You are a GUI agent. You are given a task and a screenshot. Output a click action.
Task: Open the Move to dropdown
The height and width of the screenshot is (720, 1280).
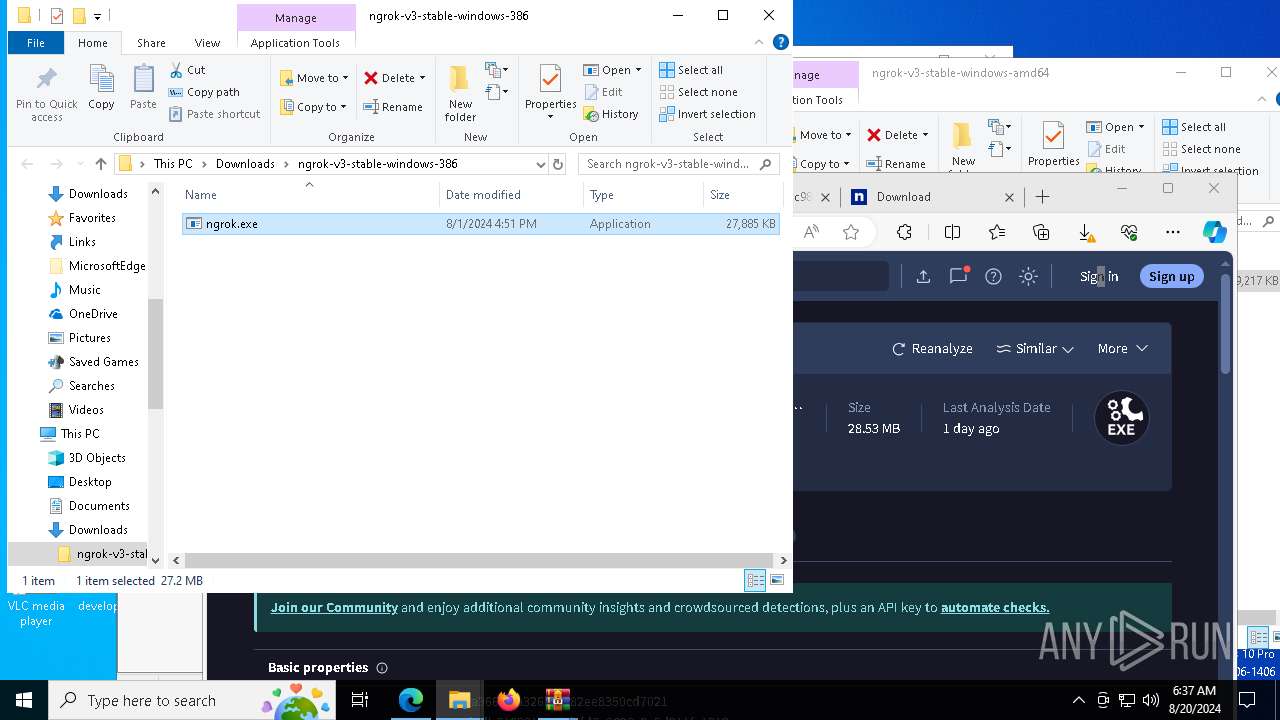(x=314, y=78)
